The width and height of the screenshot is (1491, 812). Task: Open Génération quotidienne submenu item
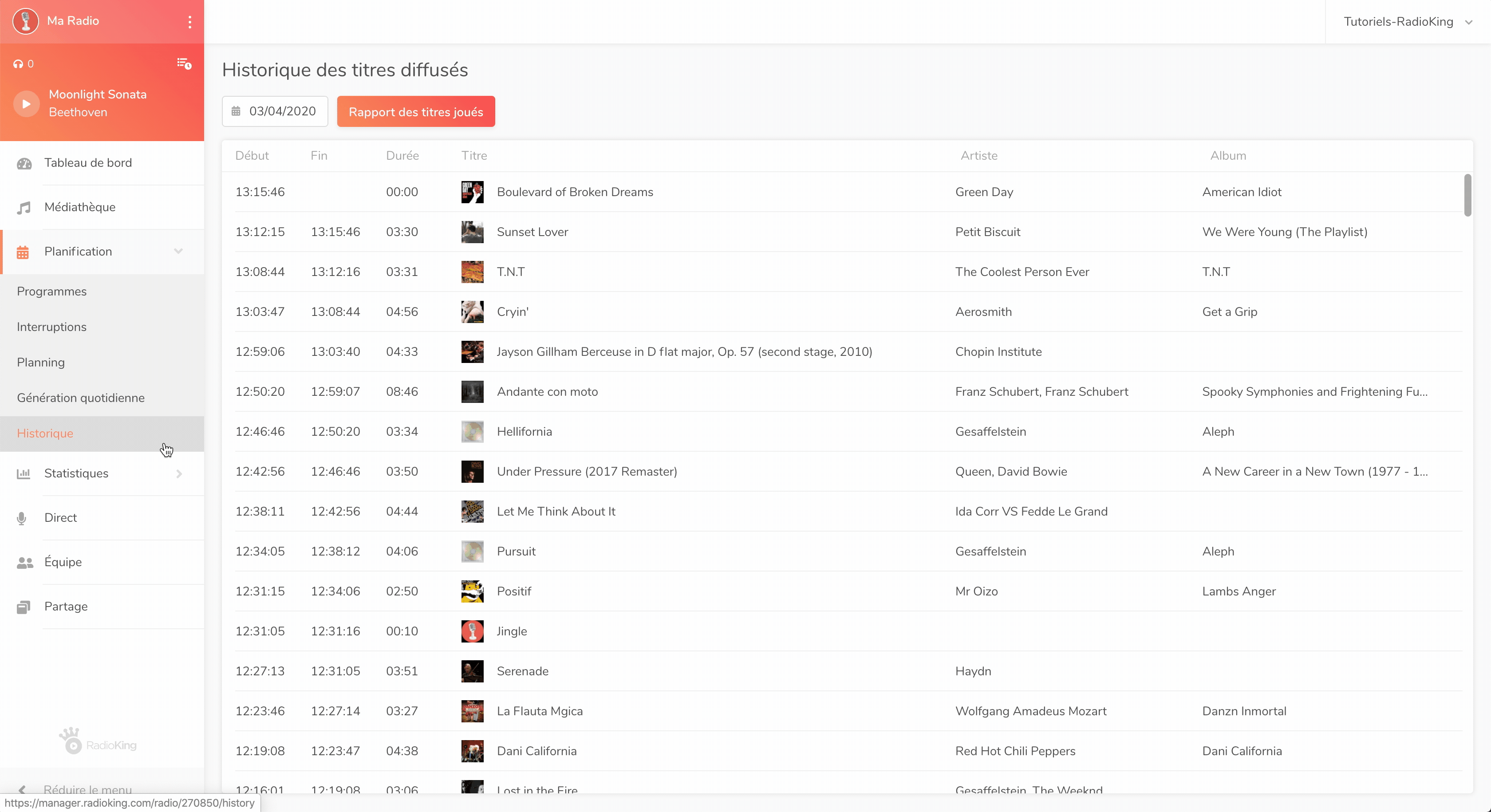pos(102,398)
